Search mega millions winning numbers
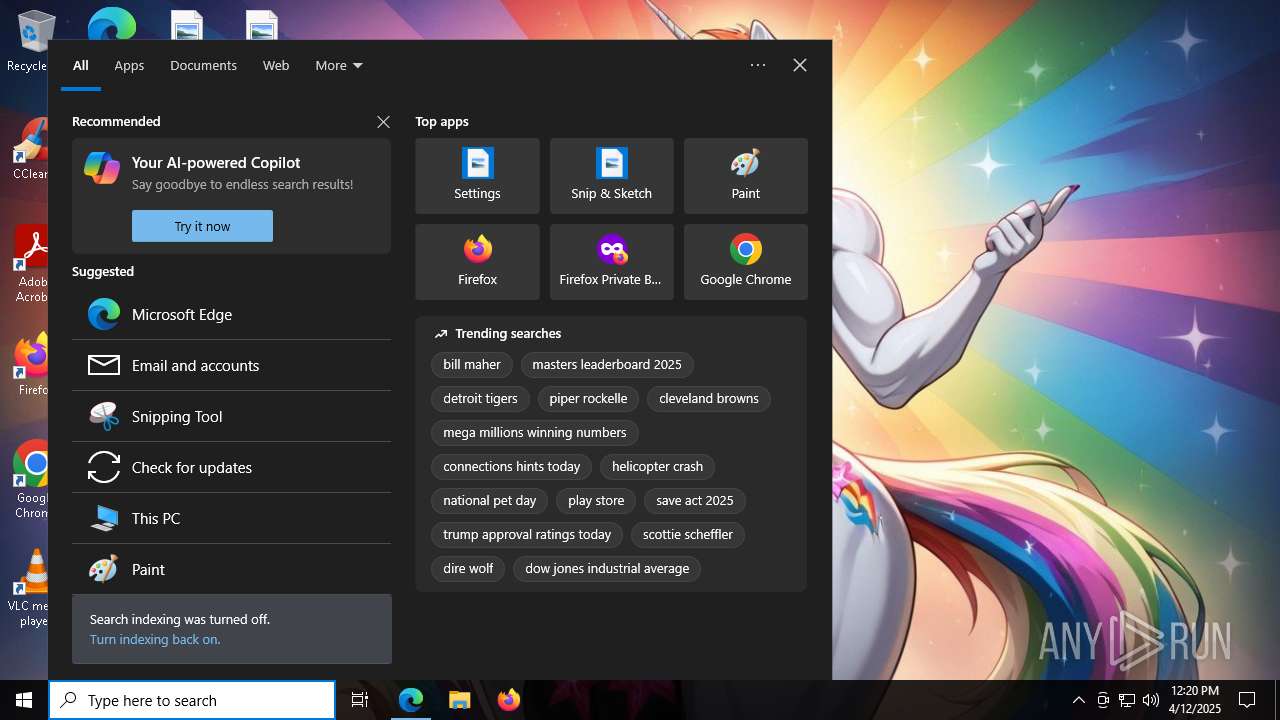This screenshot has height=720, width=1280. (535, 433)
